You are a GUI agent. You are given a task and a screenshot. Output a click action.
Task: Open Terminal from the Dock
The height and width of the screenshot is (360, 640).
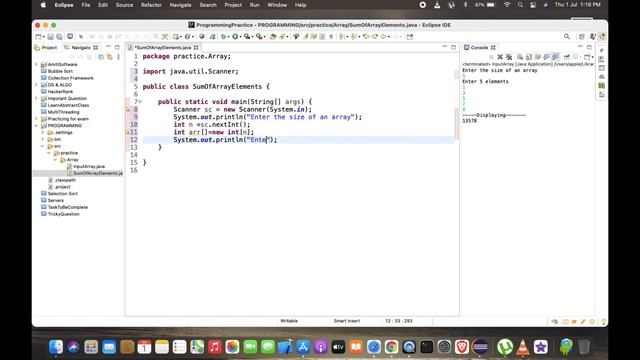(x=427, y=347)
